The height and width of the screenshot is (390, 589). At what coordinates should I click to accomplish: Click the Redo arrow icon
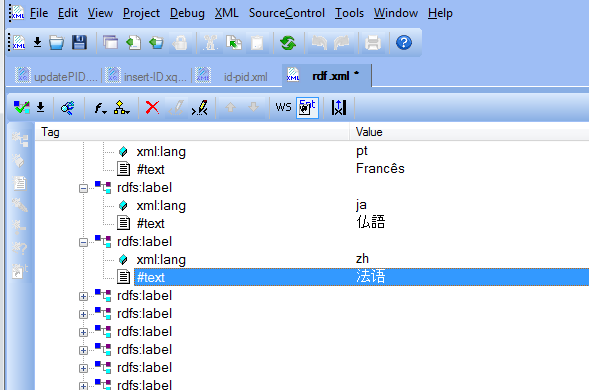pos(342,42)
